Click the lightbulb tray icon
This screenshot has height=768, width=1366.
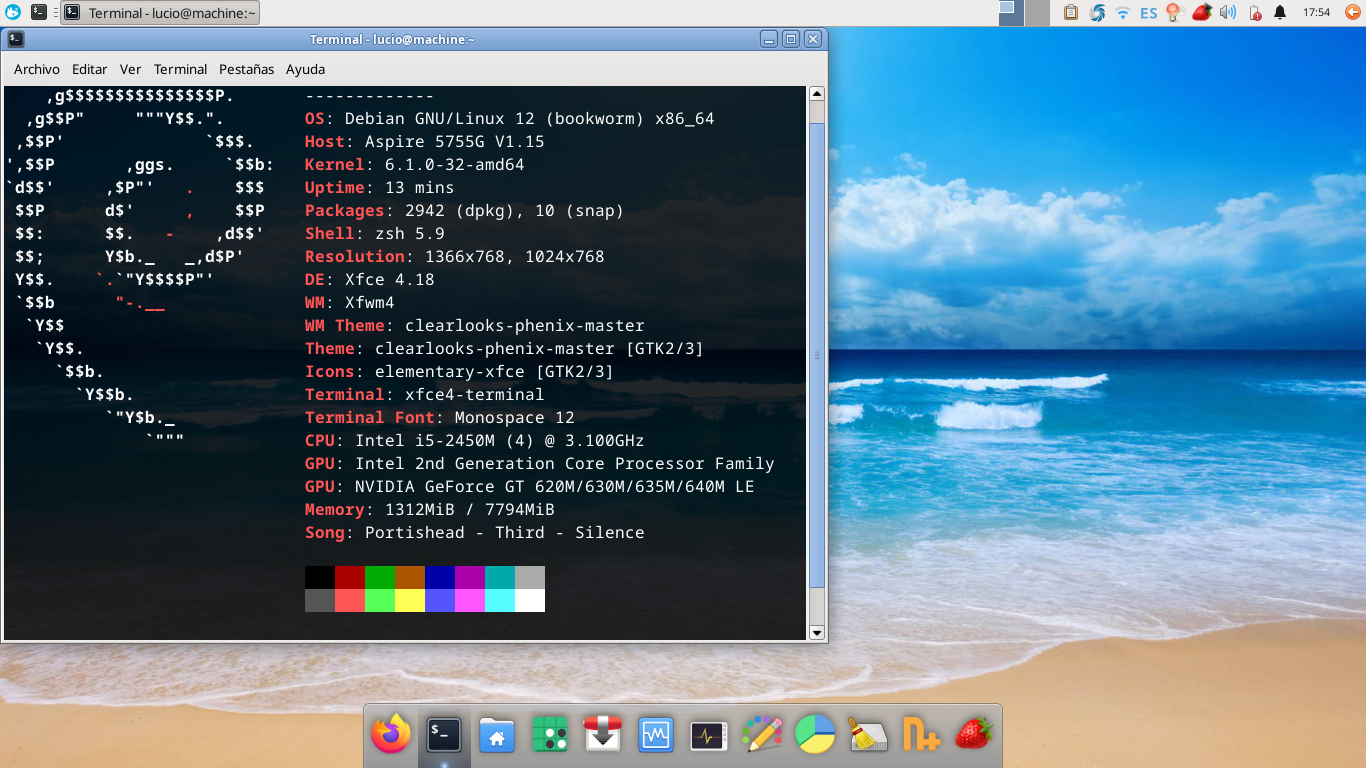[x=1176, y=13]
